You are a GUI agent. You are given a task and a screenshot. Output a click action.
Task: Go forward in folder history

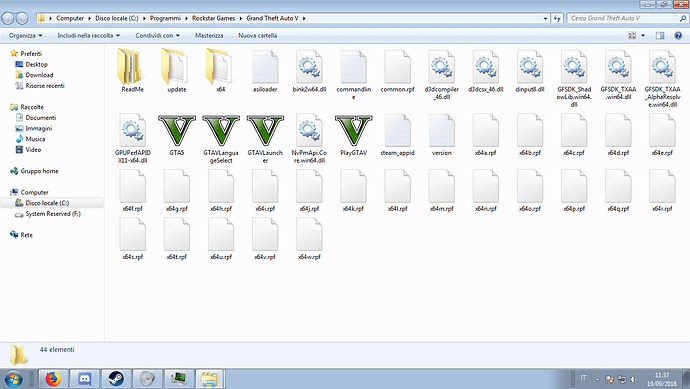click(x=22, y=18)
